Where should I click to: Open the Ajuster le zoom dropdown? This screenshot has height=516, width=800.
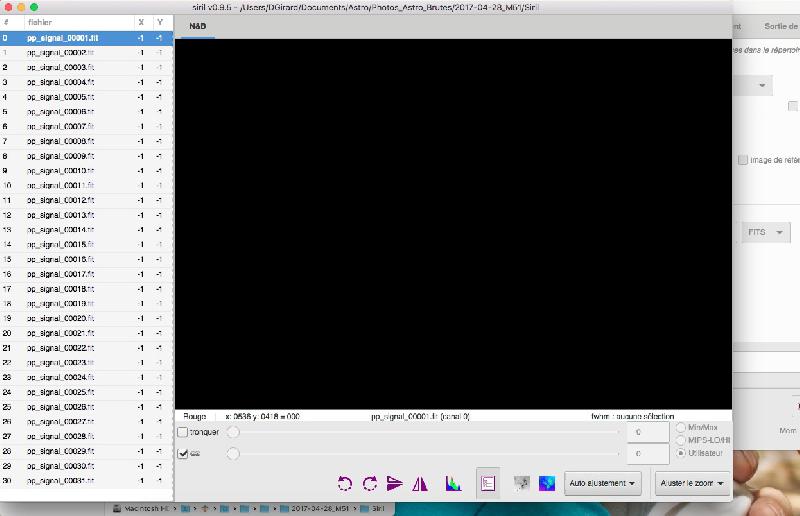point(691,483)
